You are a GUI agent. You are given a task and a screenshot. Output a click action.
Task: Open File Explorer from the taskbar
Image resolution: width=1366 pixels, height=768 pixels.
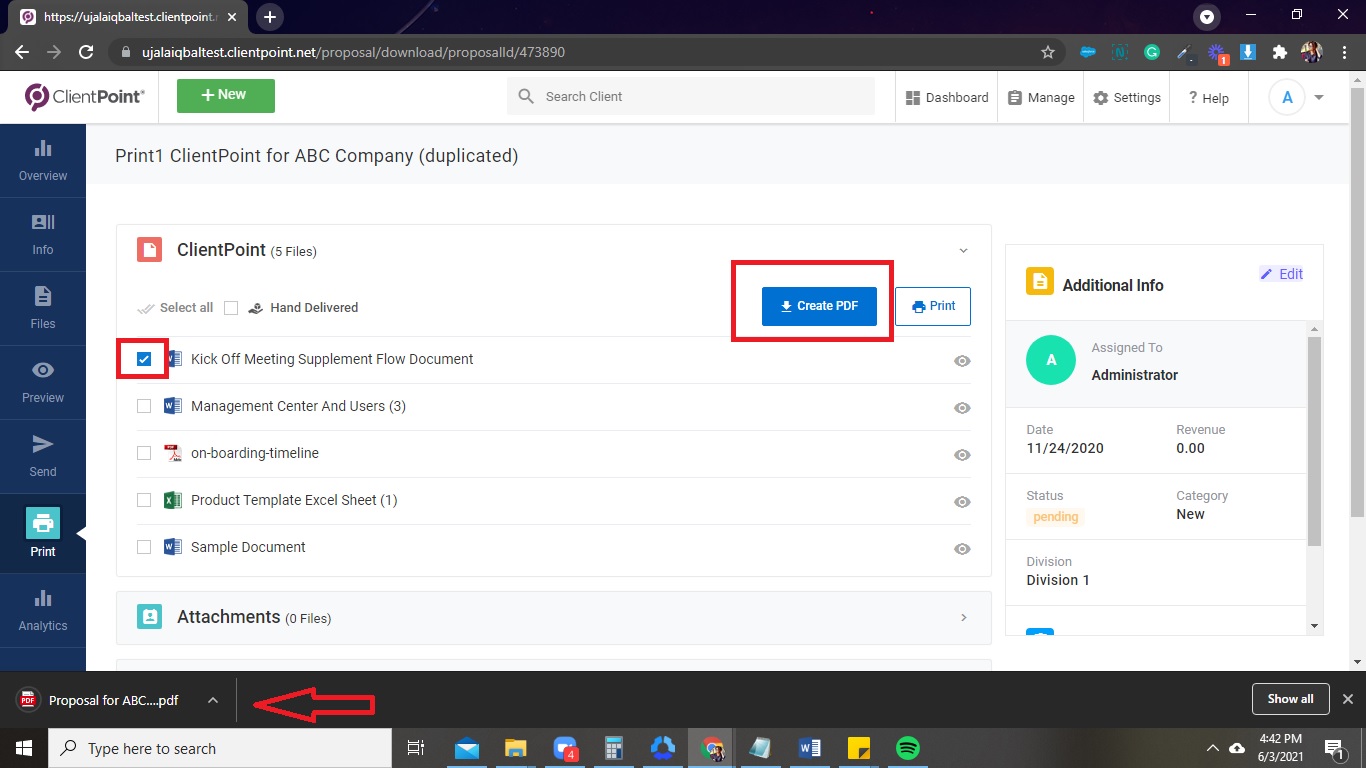pos(516,748)
